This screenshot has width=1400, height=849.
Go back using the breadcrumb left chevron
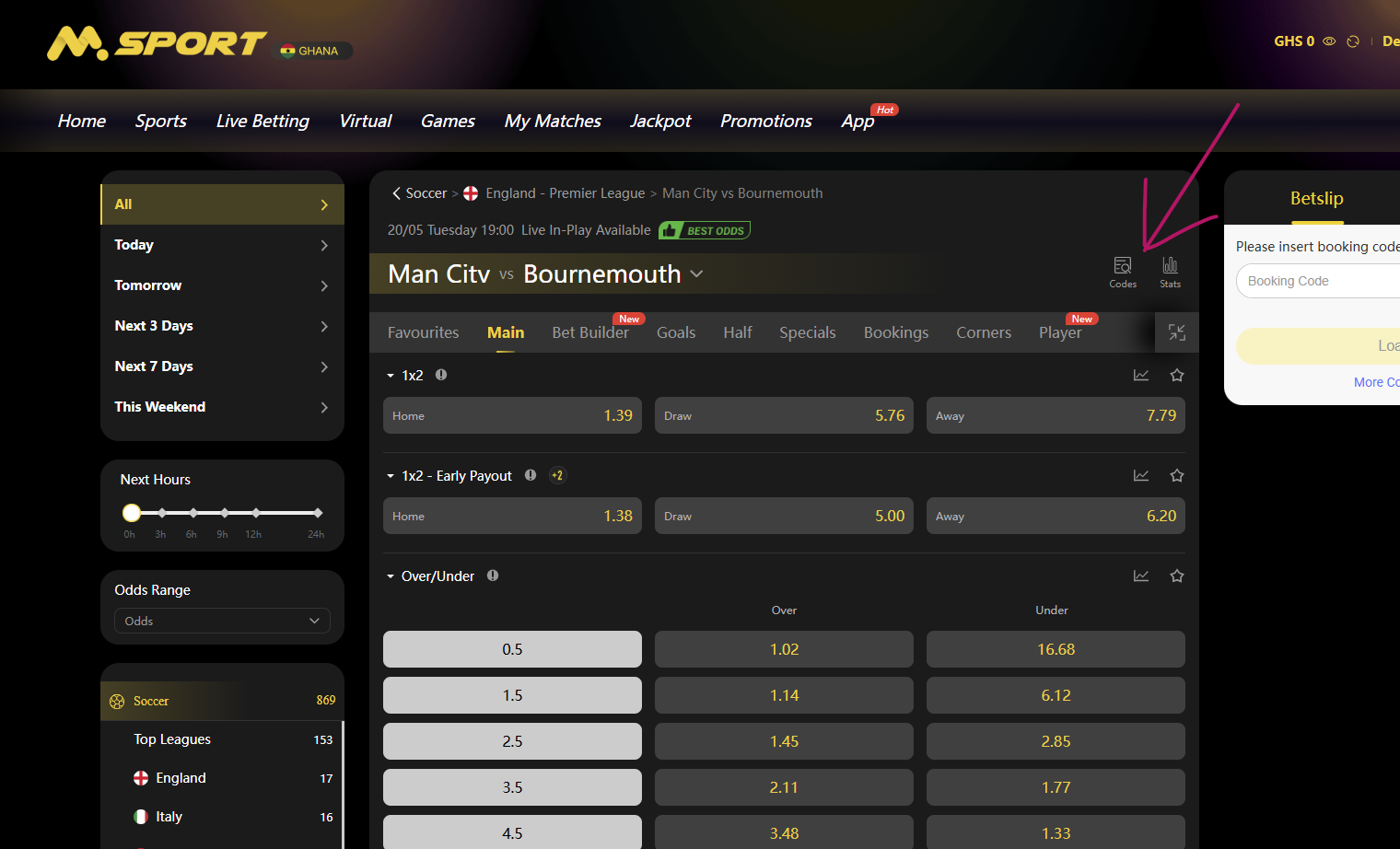point(396,193)
